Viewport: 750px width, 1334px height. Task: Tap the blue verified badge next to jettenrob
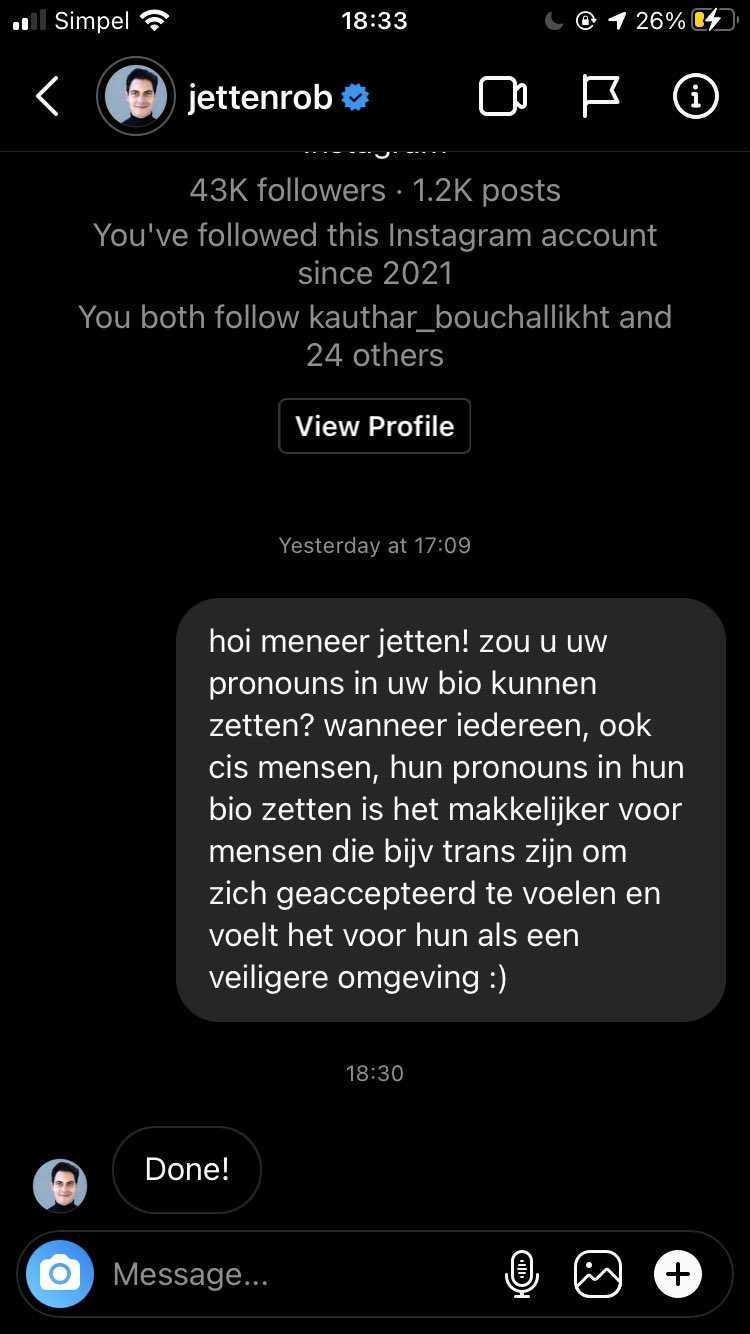pos(355,97)
